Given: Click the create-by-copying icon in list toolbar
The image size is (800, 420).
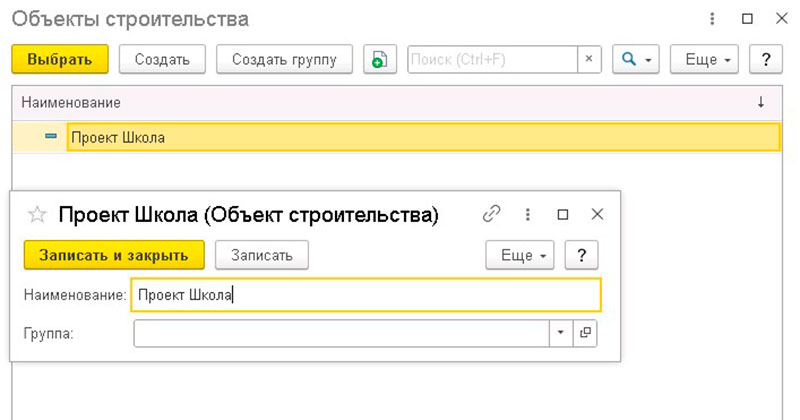Looking at the screenshot, I should click(x=379, y=59).
